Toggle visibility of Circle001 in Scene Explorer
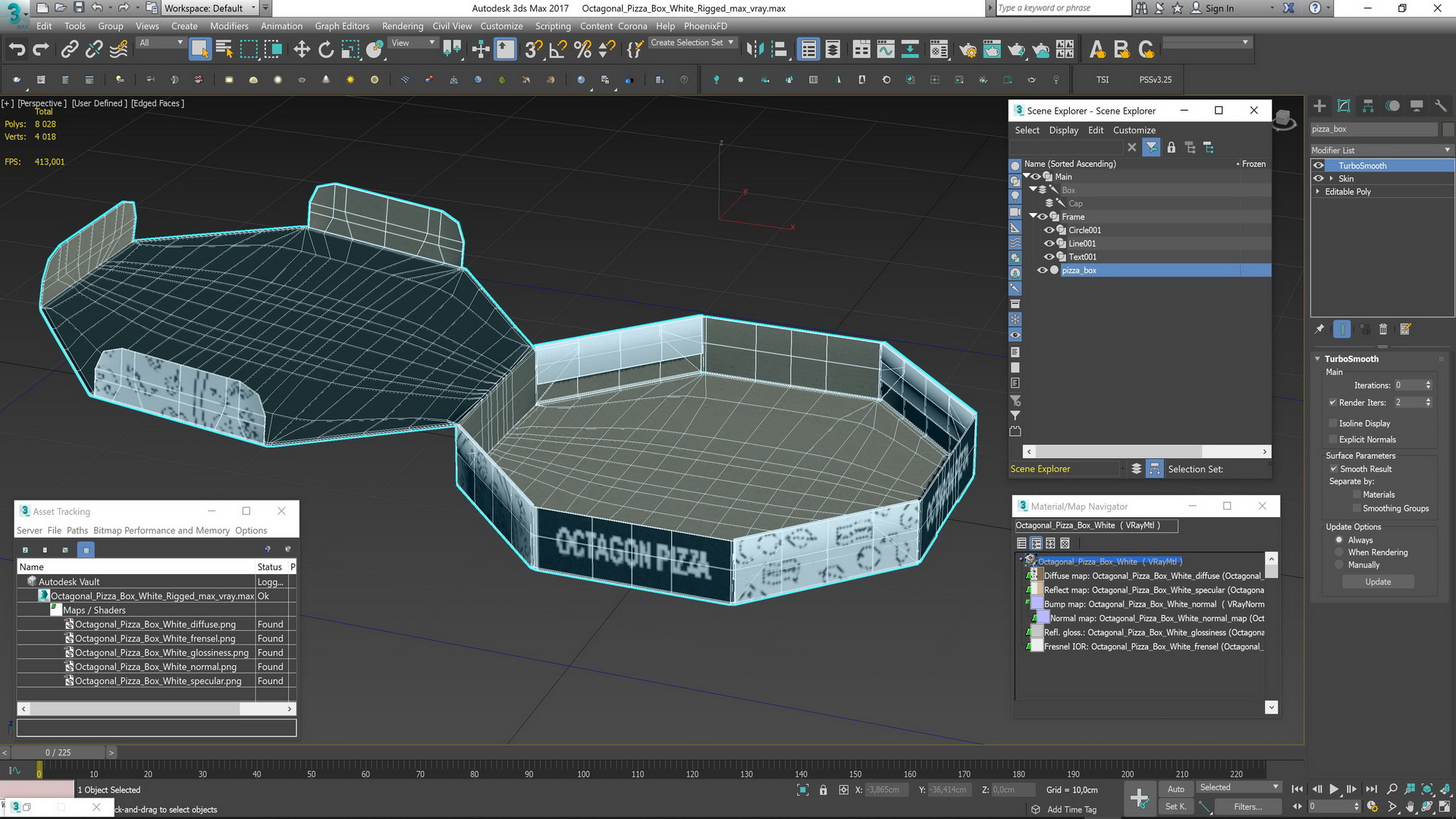1456x819 pixels. (1049, 230)
